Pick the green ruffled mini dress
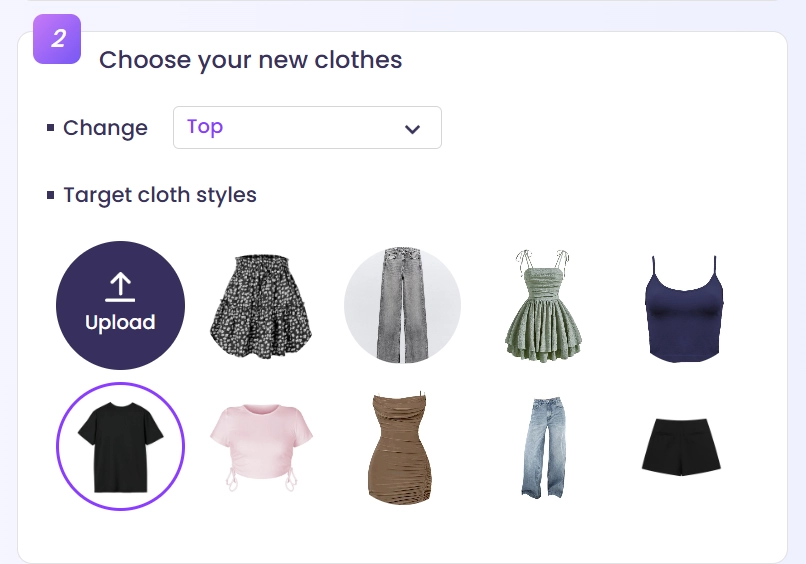 click(543, 306)
